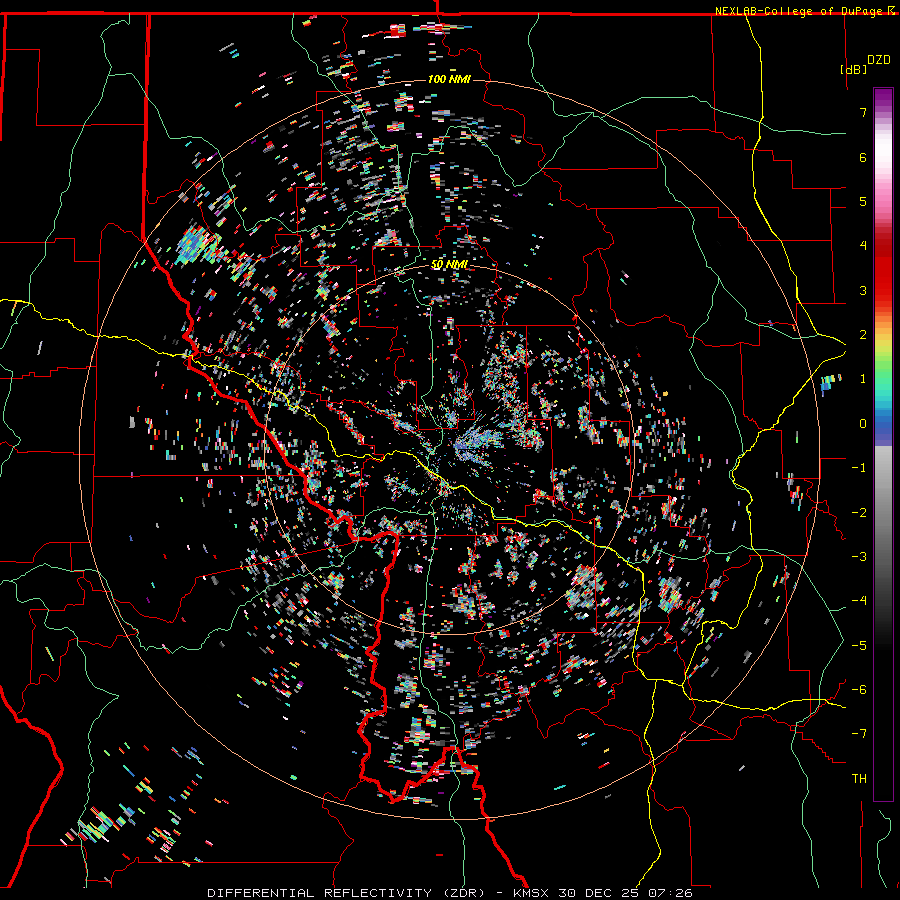Select the -4 value on color scale
Screen dimensions: 900x900
(859, 601)
